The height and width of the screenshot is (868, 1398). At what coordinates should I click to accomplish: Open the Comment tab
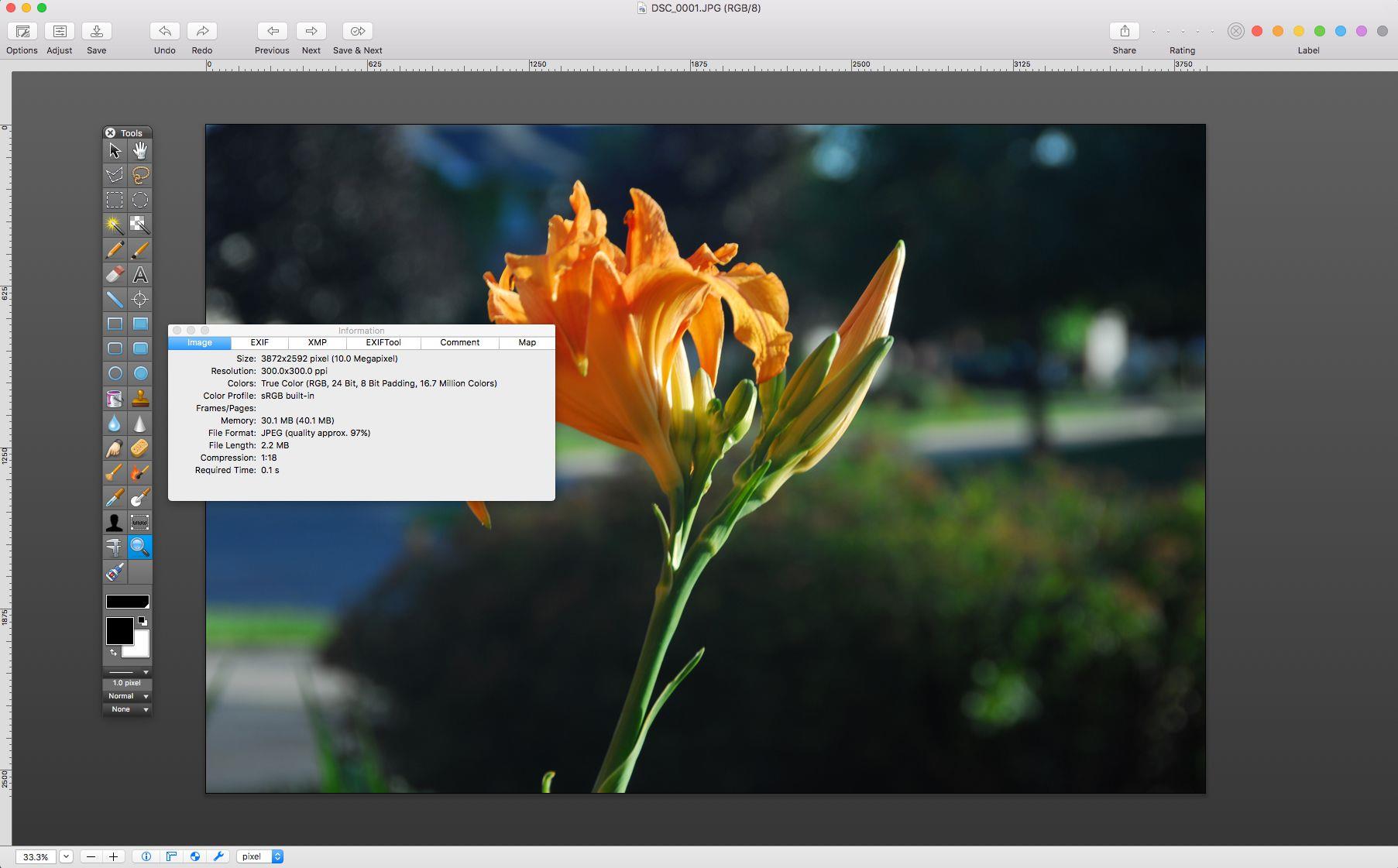click(460, 342)
